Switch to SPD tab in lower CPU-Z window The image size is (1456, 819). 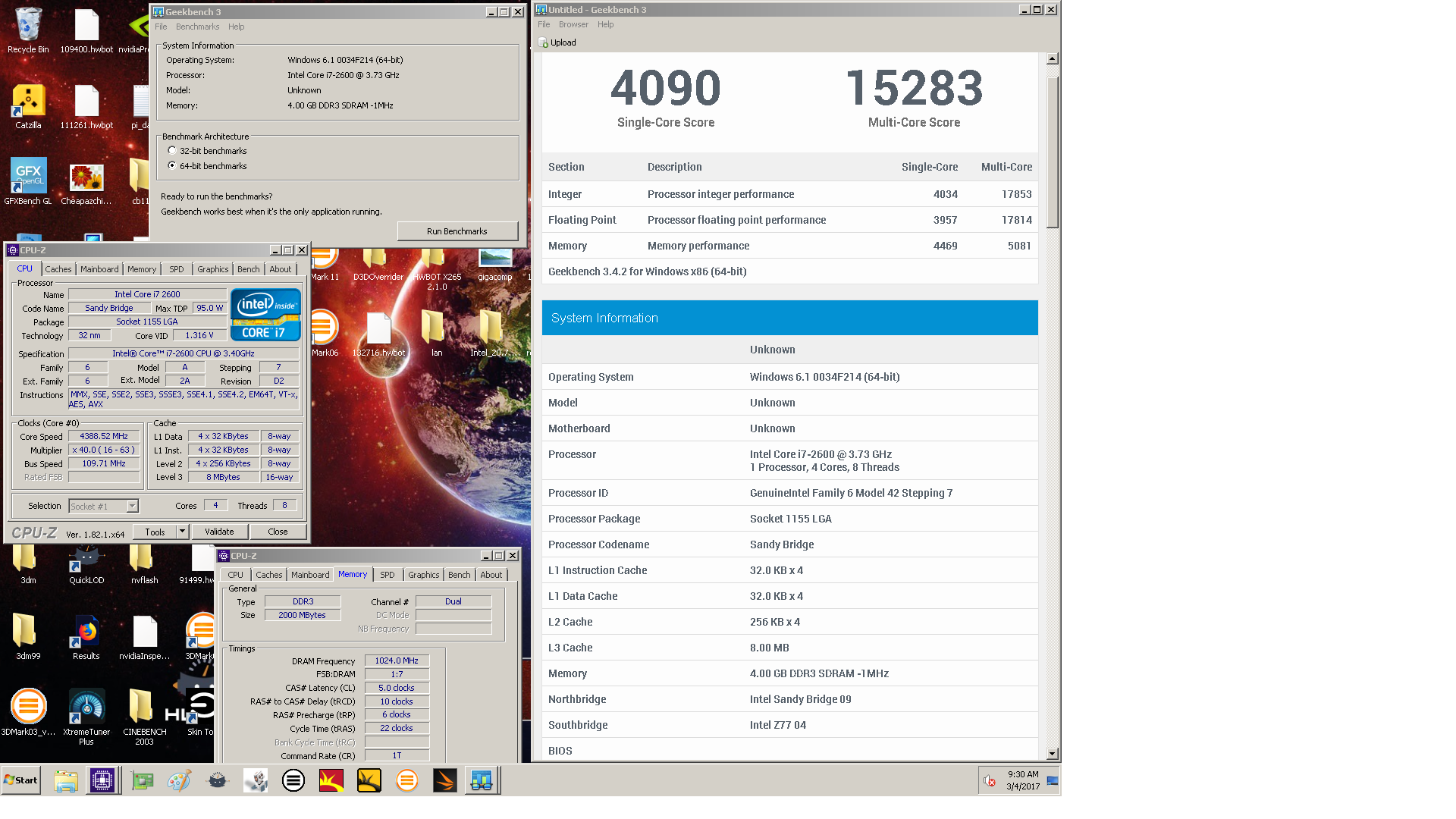coord(387,575)
